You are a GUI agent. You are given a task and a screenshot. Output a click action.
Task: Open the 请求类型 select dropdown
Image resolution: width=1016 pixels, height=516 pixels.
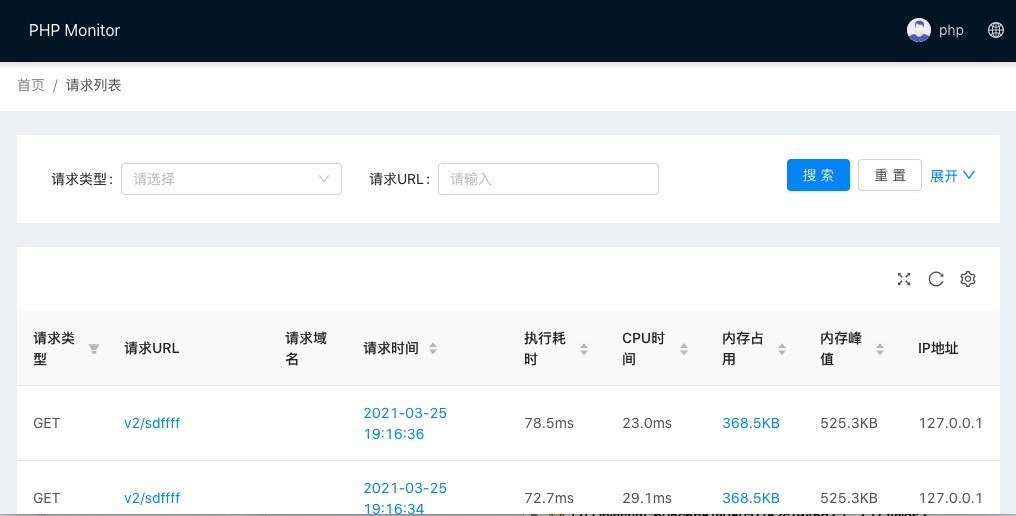tap(231, 179)
